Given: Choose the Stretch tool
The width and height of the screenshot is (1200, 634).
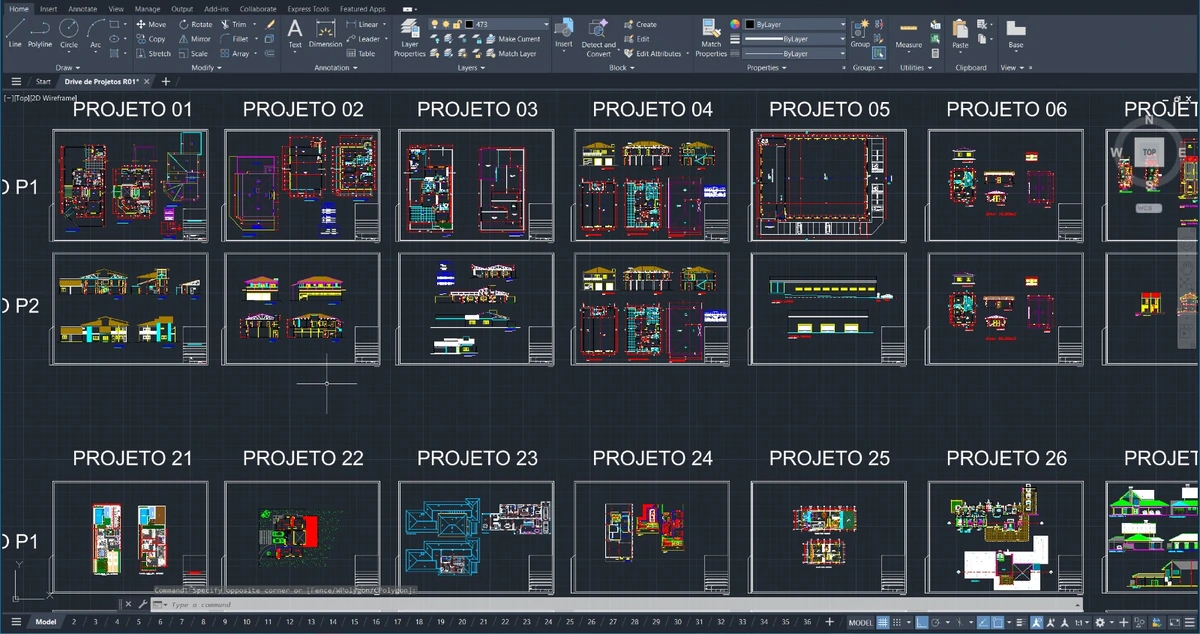Looking at the screenshot, I should point(153,54).
